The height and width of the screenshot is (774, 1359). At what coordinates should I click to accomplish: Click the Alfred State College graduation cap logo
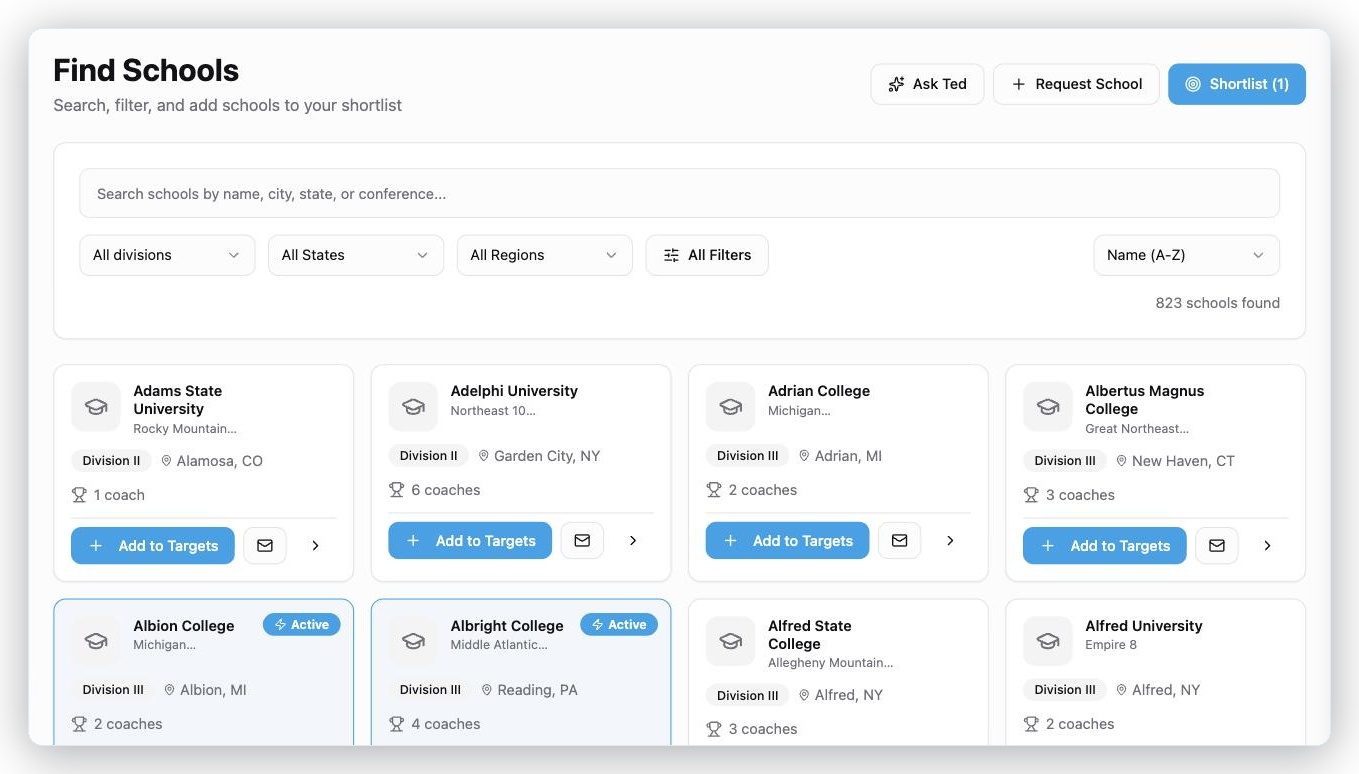coord(730,641)
